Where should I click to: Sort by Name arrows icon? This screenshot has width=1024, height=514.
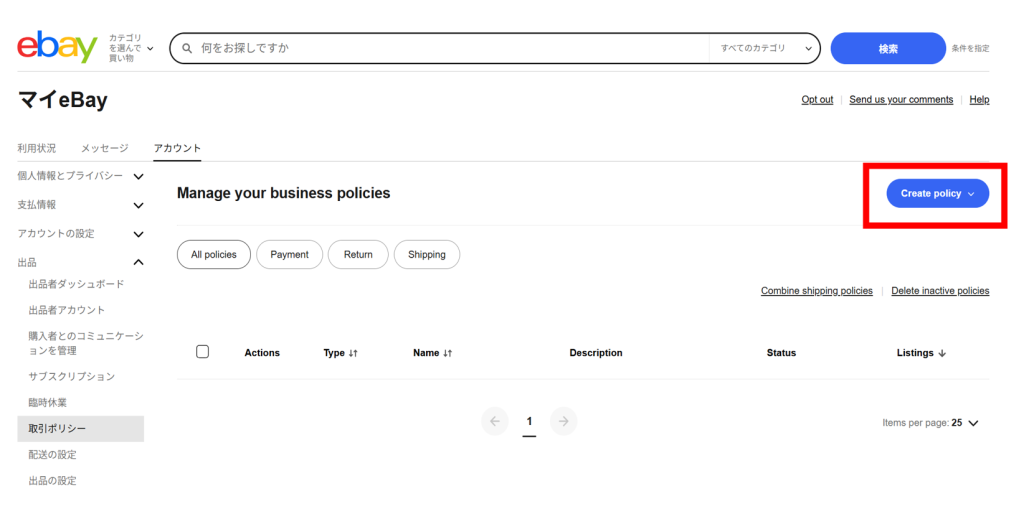click(x=447, y=353)
